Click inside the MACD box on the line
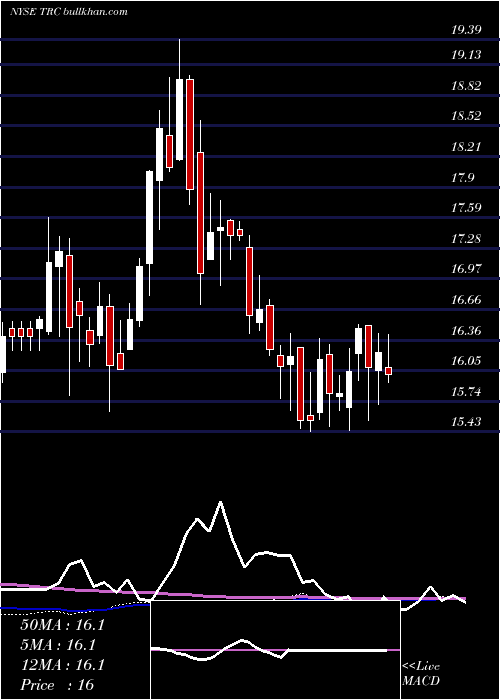The image size is (500, 700). [x=269, y=650]
